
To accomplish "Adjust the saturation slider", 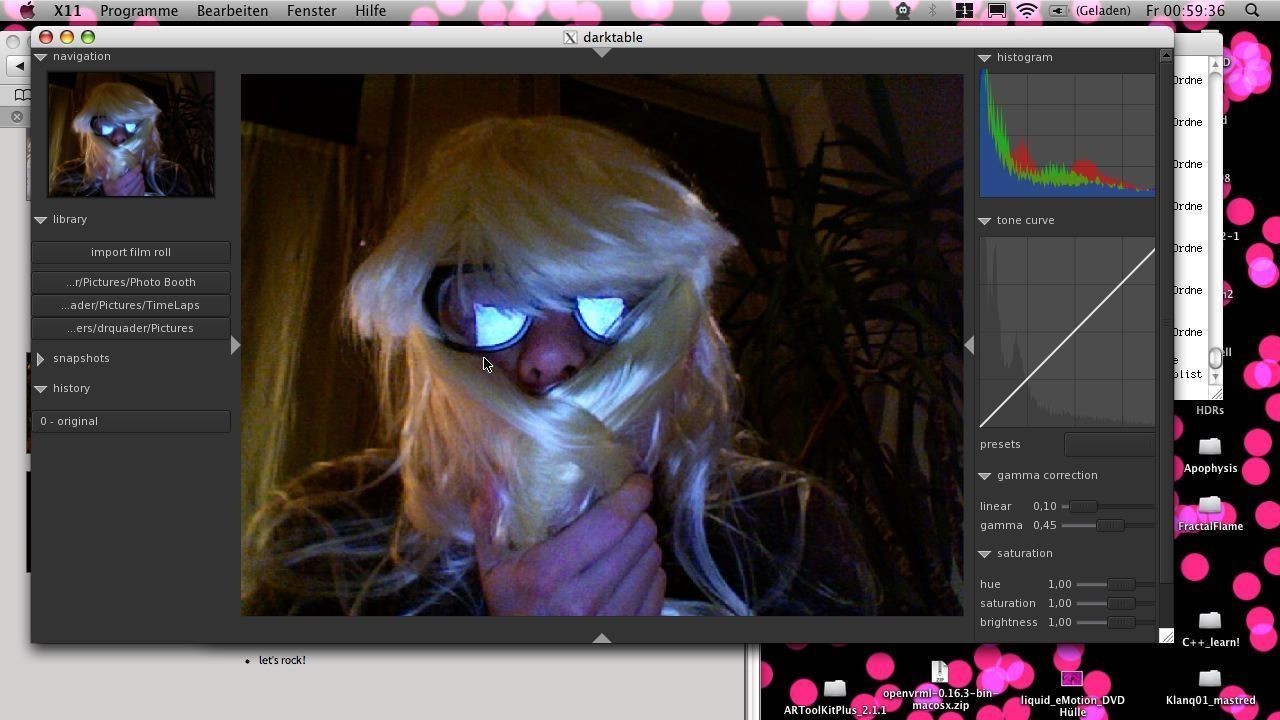I will 1120,603.
